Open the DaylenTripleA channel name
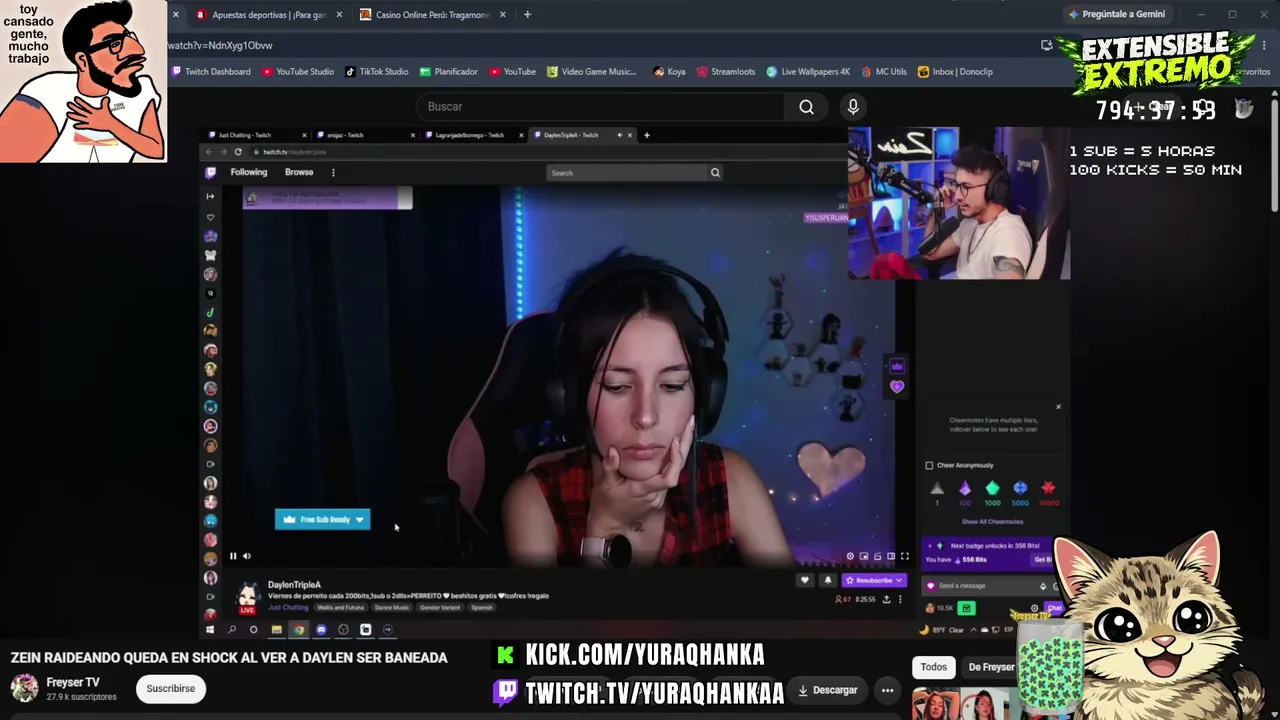Screen dimensions: 1280x720 294,585
